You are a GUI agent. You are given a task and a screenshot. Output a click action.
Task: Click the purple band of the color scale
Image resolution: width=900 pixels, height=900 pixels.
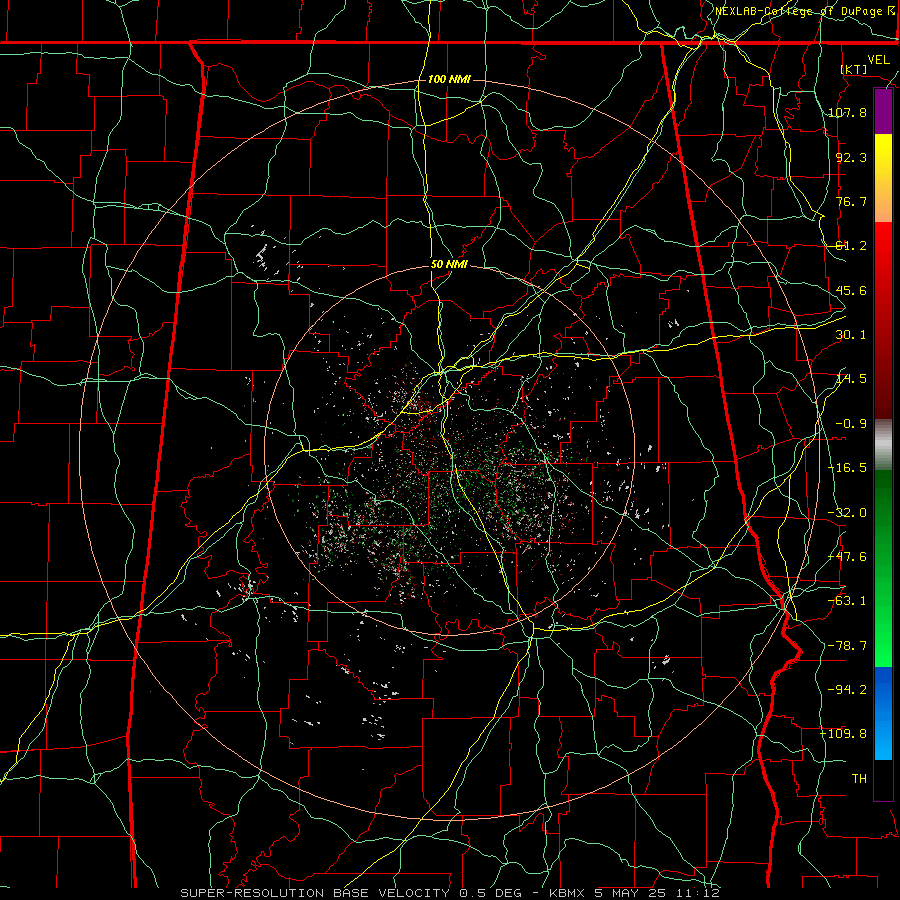(x=883, y=112)
